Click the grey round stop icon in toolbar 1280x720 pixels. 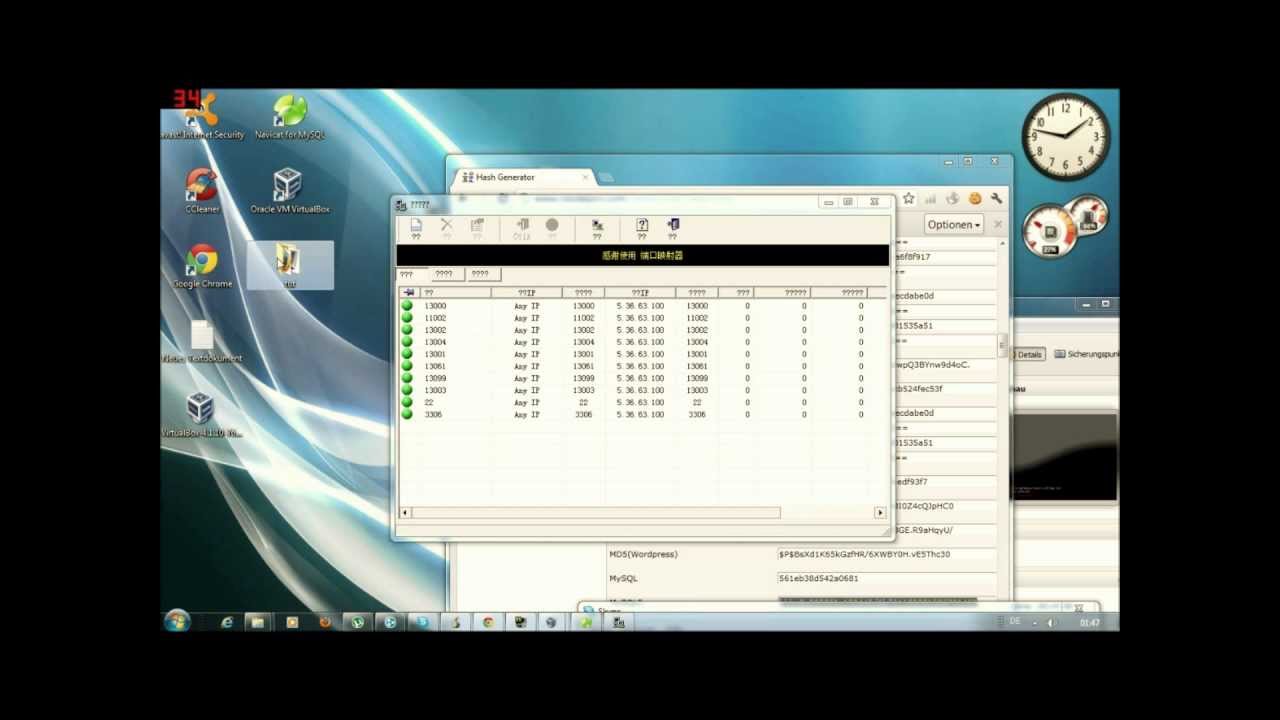point(552,225)
